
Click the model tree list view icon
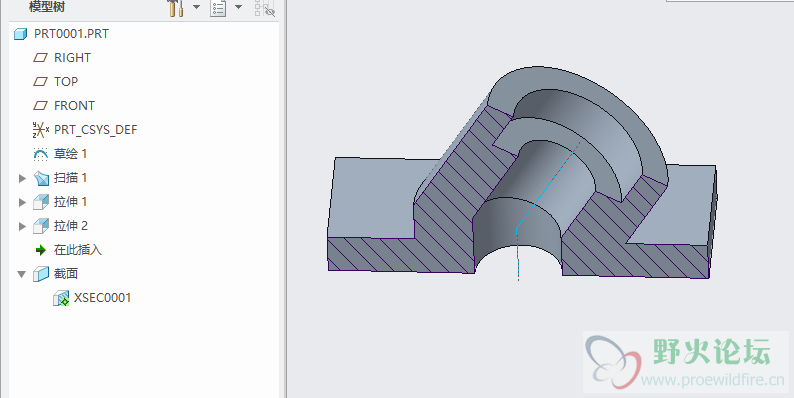218,8
